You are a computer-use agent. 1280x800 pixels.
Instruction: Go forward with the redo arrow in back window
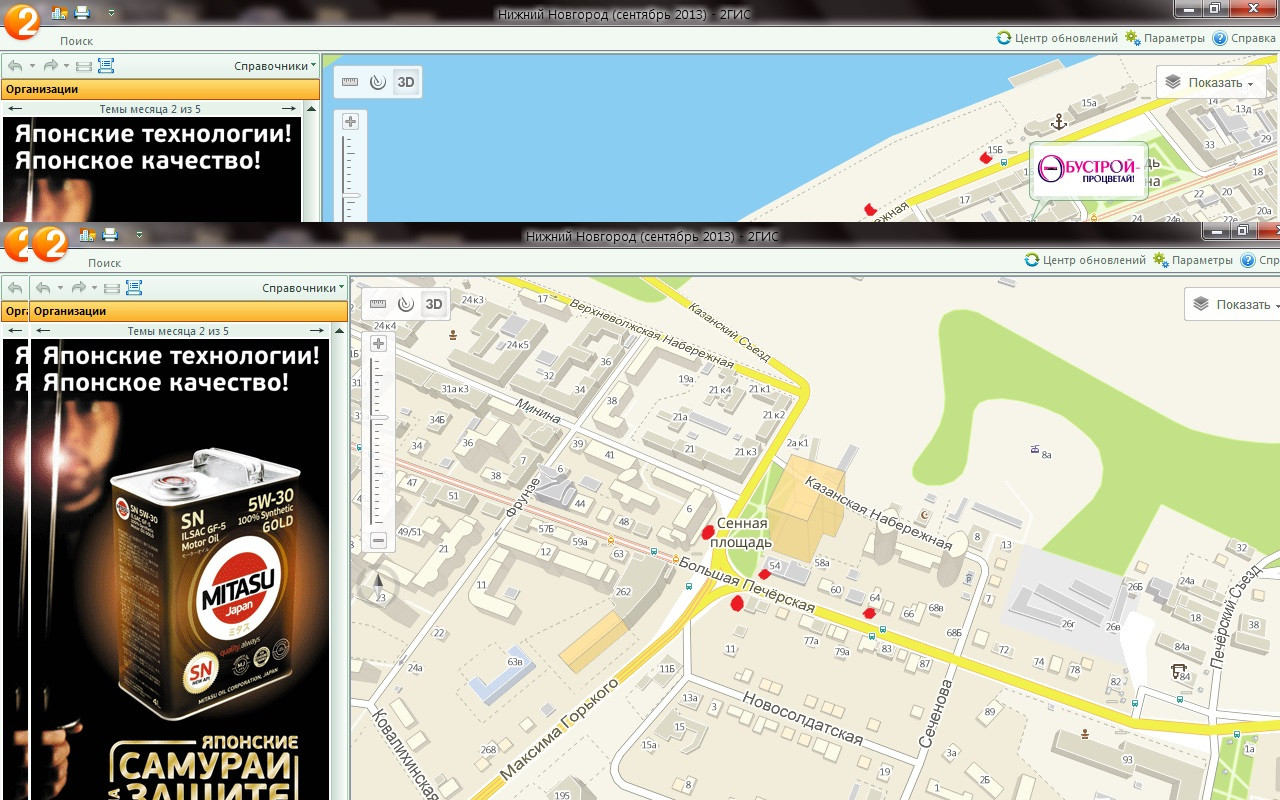click(51, 66)
